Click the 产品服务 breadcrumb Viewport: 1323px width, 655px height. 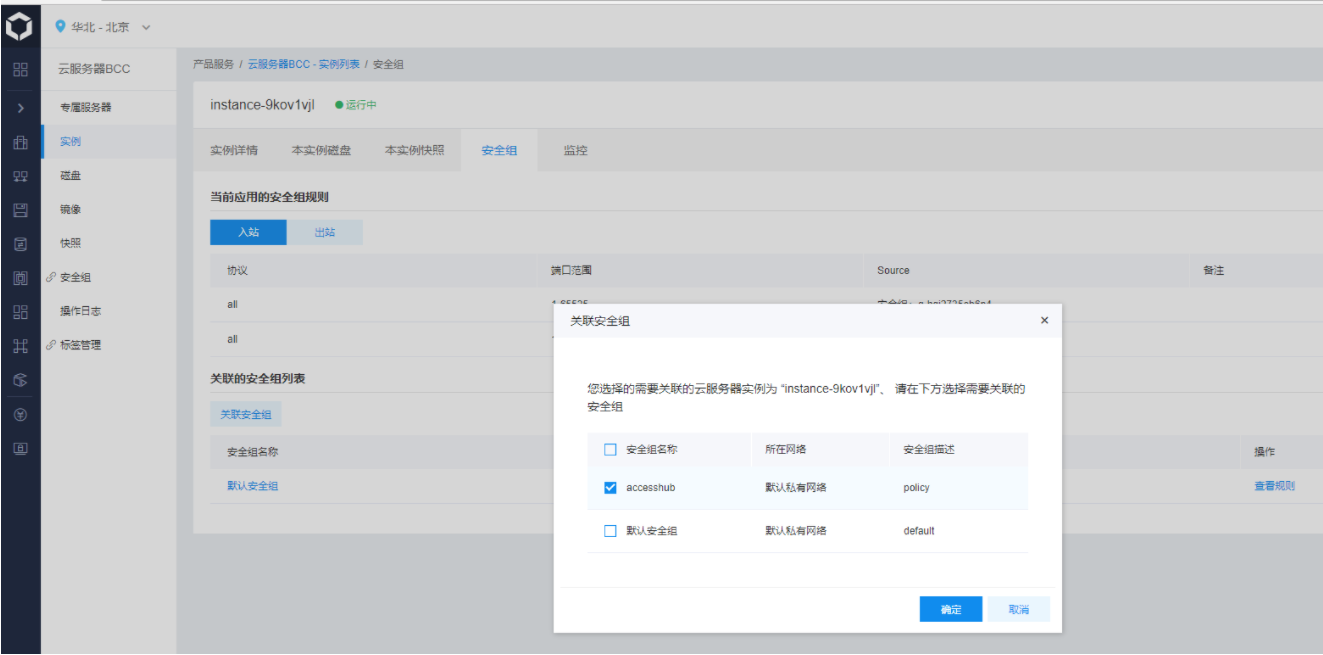[x=213, y=64]
